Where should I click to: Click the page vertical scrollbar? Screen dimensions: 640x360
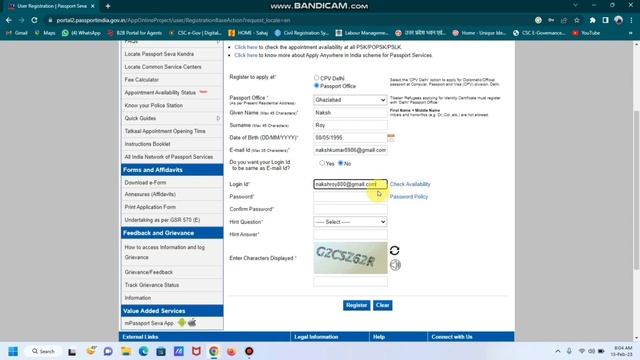[x=636, y=190]
